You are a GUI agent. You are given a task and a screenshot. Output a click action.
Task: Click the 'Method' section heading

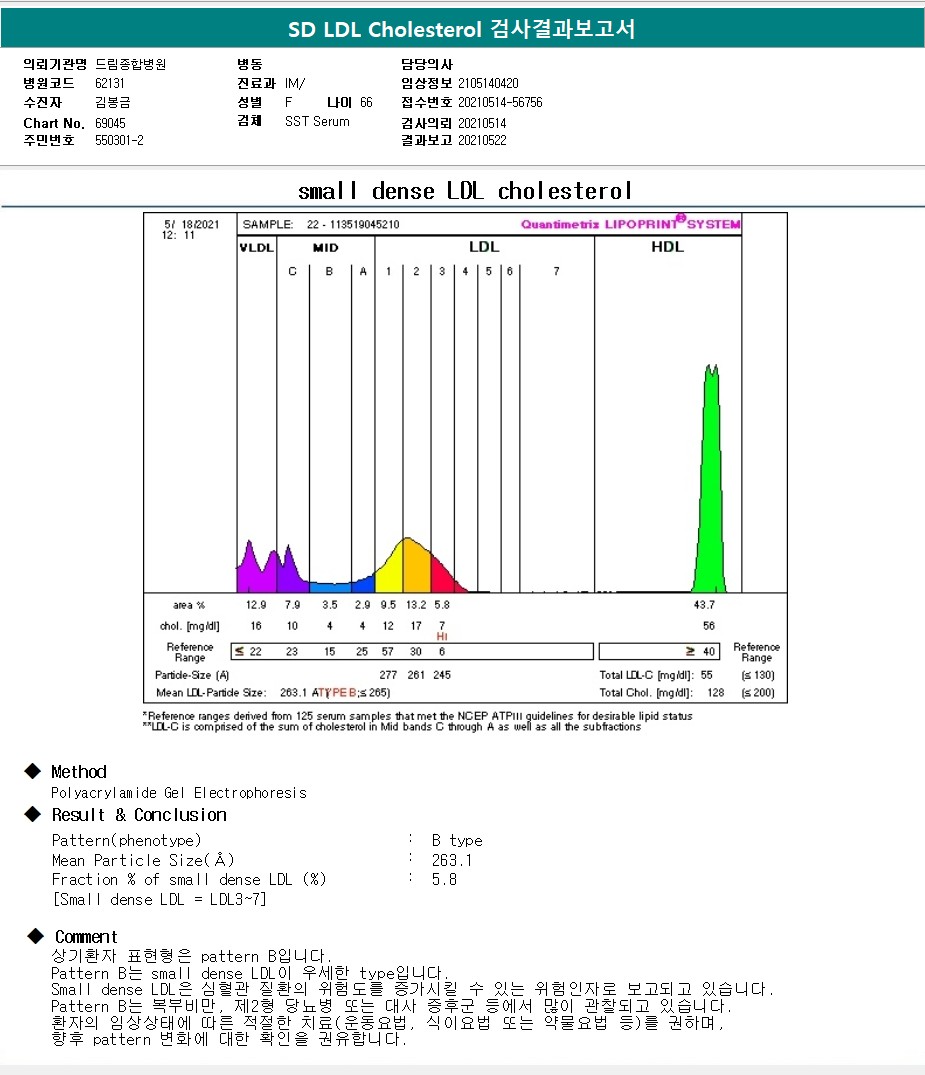(x=79, y=772)
